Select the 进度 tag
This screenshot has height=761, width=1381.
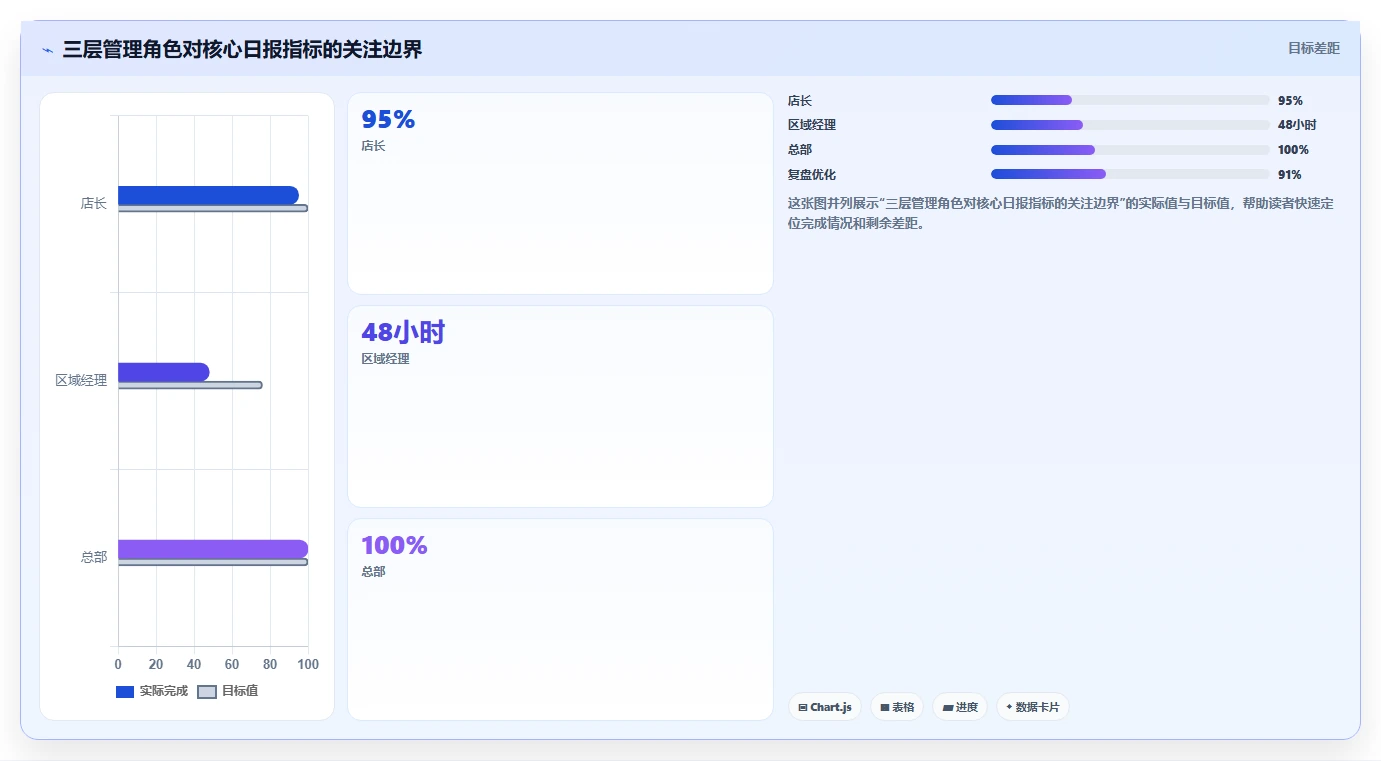click(960, 707)
